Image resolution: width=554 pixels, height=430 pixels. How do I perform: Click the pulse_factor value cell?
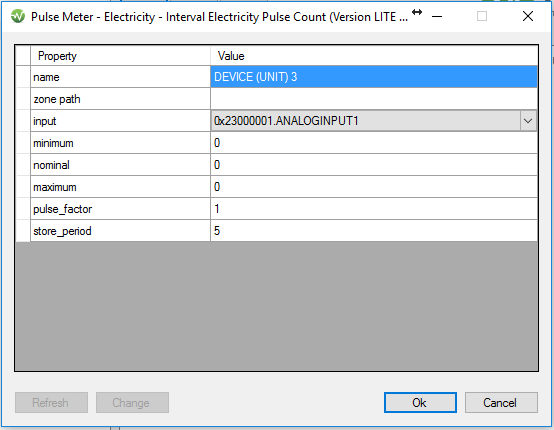374,208
